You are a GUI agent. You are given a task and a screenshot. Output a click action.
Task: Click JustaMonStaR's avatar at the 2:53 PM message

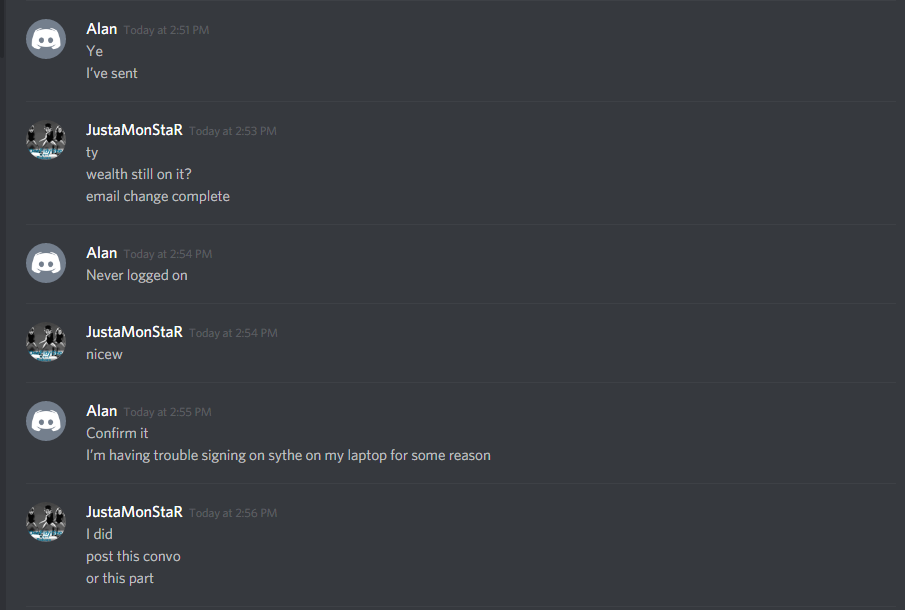click(46, 140)
